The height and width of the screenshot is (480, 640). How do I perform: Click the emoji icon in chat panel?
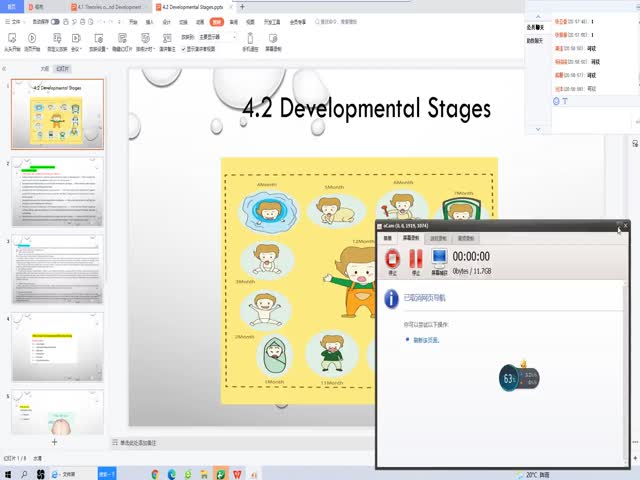556,101
